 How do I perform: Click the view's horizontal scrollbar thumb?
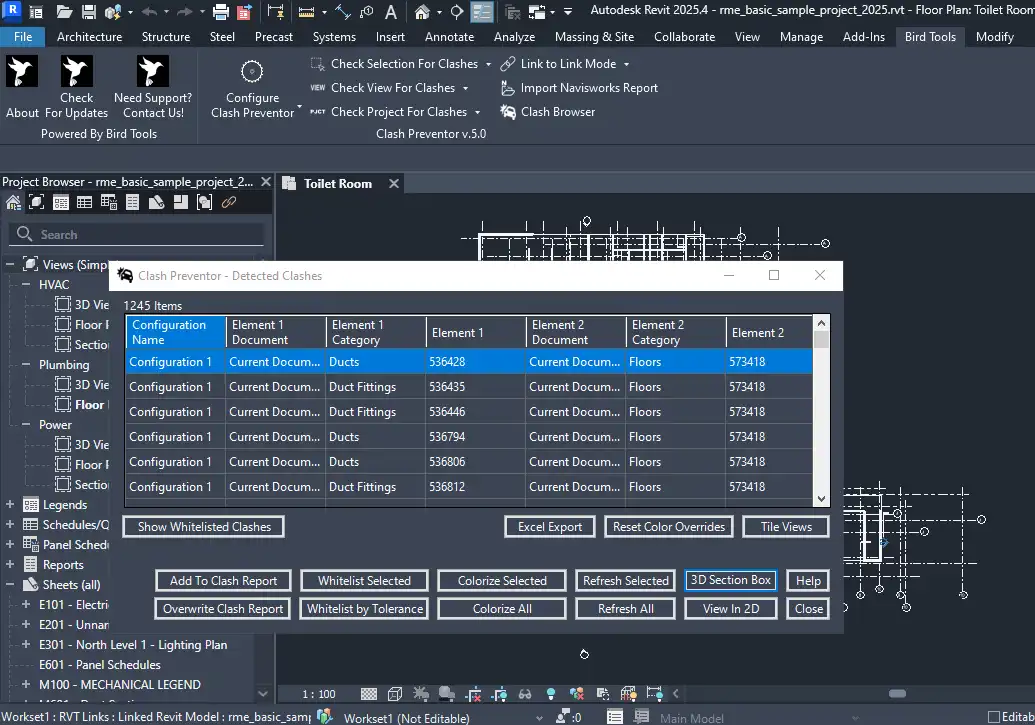coord(897,694)
